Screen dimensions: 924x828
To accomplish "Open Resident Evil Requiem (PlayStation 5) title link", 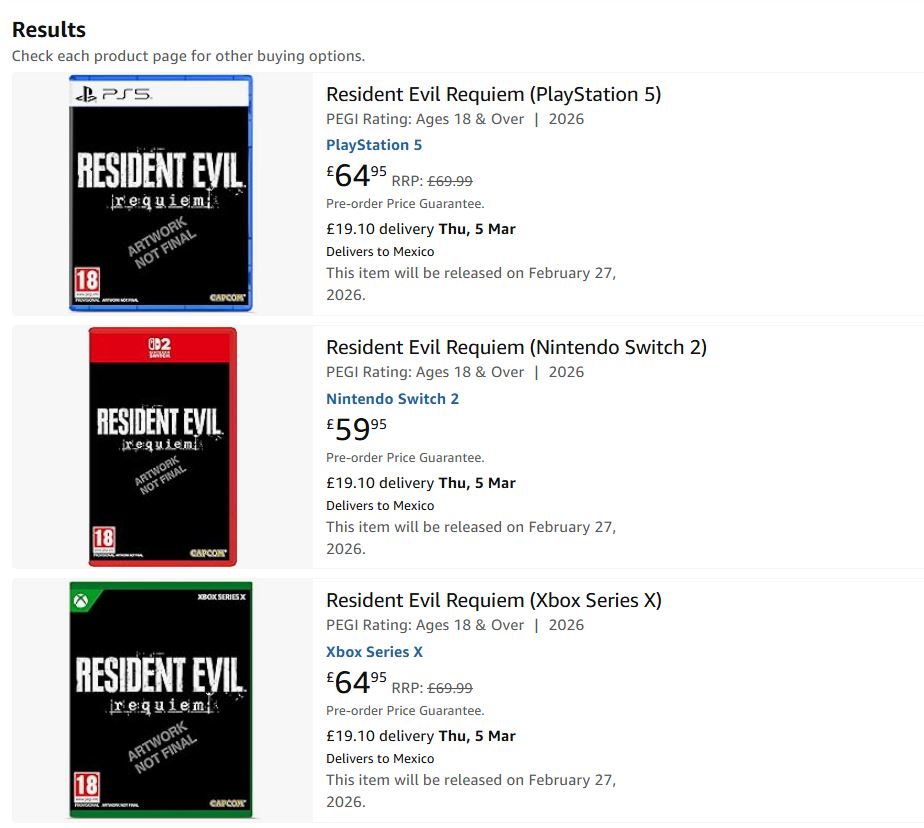I will [493, 95].
